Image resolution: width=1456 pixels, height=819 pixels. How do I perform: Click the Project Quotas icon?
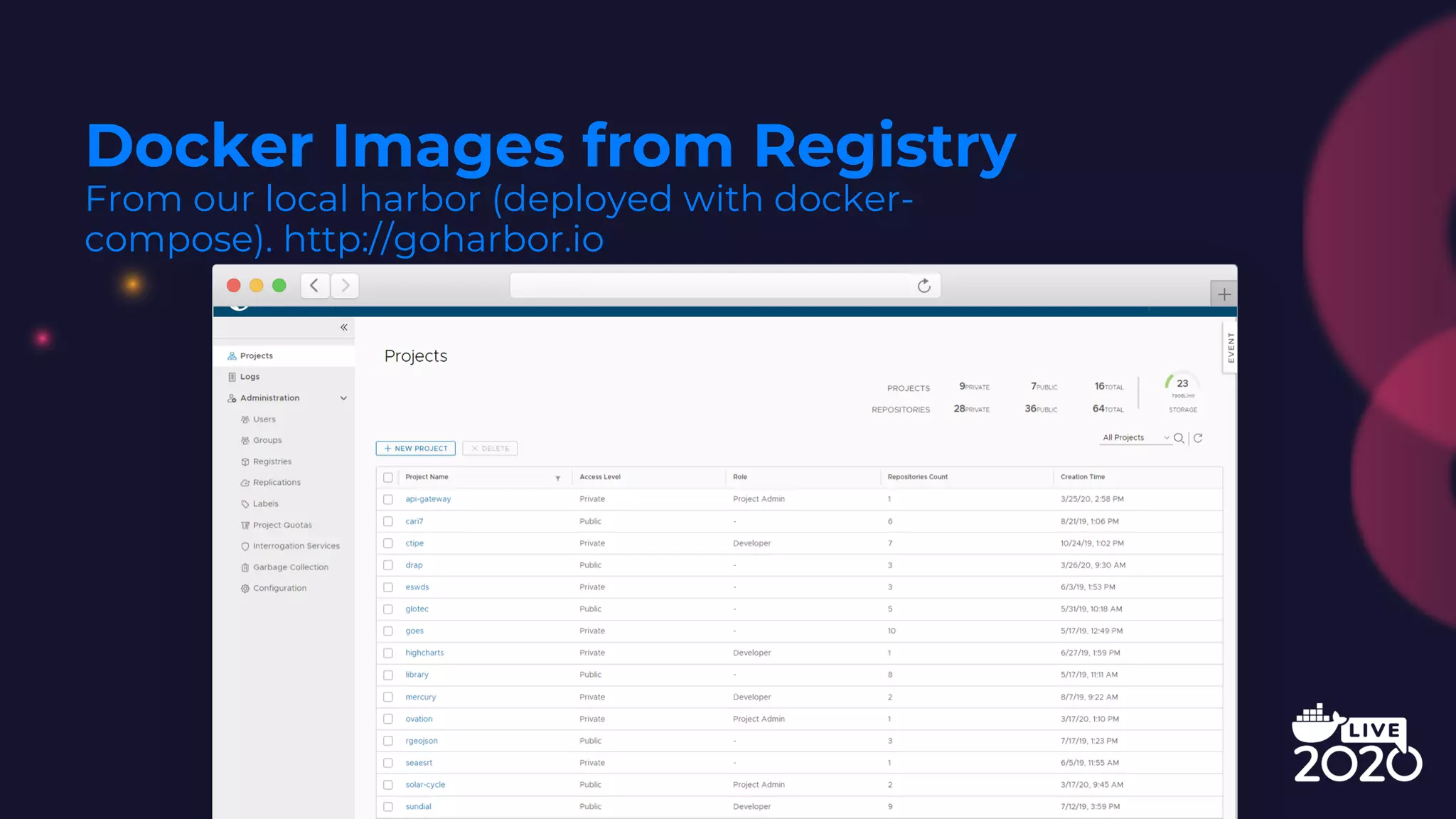(245, 525)
